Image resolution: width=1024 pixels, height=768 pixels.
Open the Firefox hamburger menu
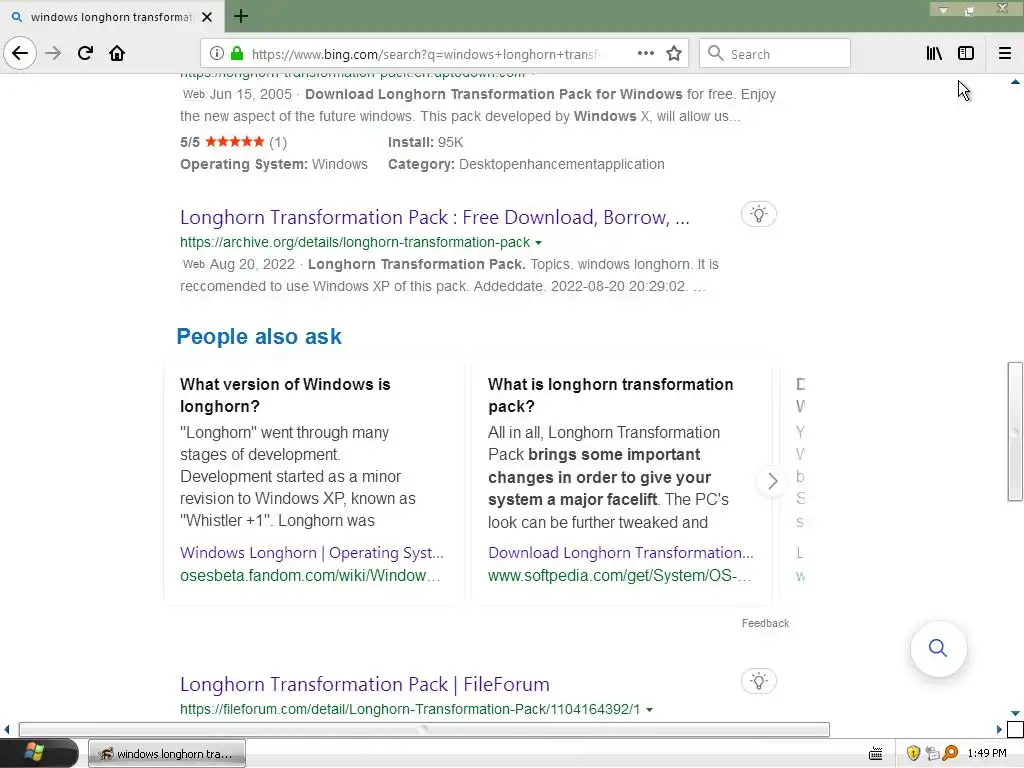click(1005, 54)
